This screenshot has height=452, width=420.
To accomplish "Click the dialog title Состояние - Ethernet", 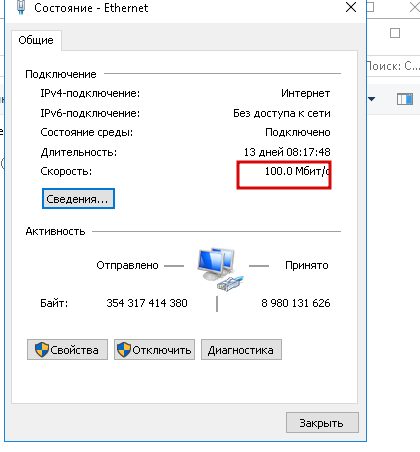I will (91, 8).
